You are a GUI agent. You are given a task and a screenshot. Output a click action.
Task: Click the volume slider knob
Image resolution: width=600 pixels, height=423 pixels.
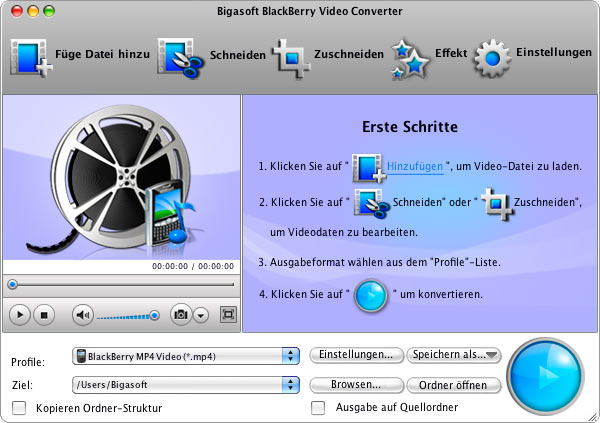tap(154, 315)
